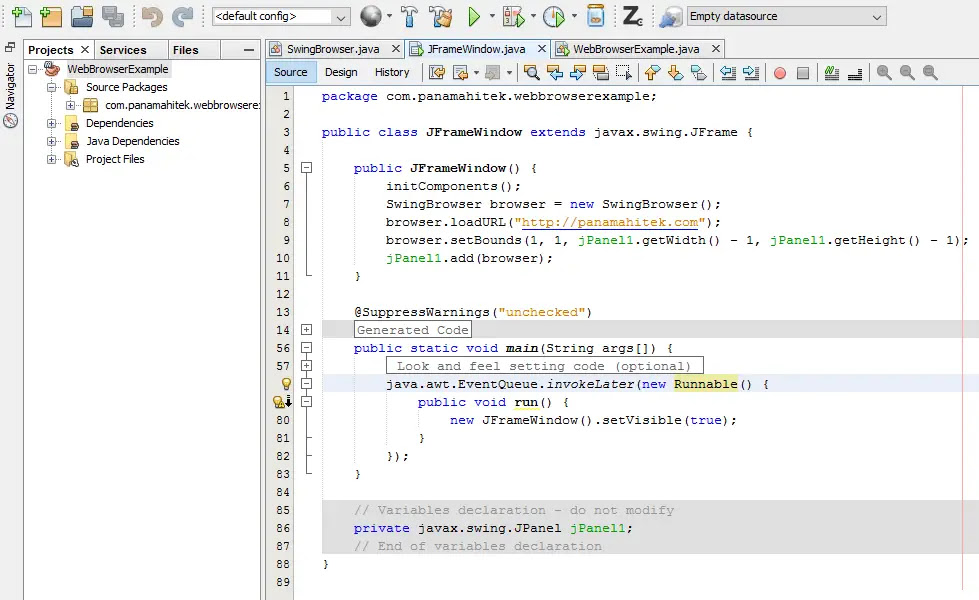Toggle Highlight Search icon

pyautogui.click(x=601, y=72)
